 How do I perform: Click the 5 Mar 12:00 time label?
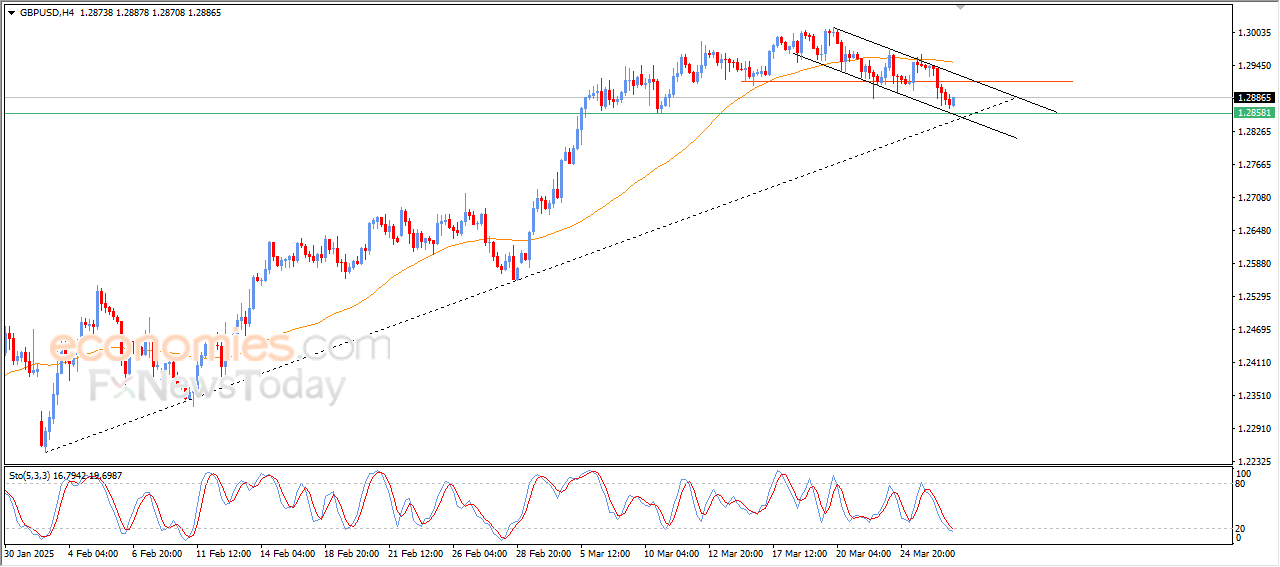click(606, 553)
